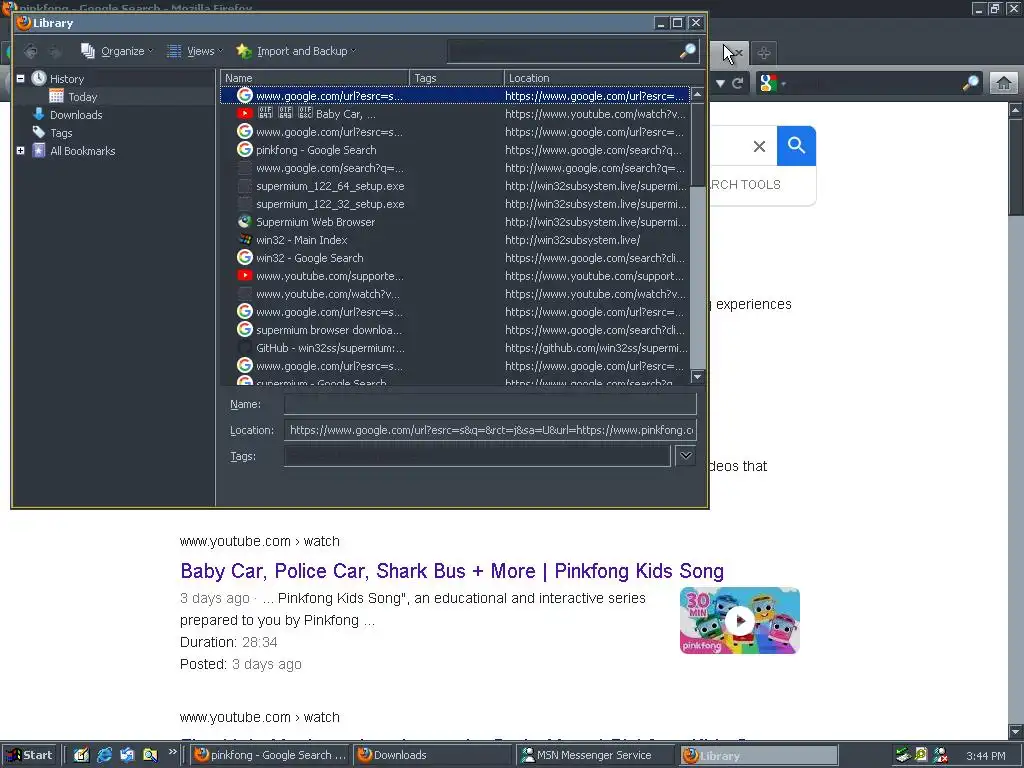Image resolution: width=1024 pixels, height=768 pixels.
Task: Expand the Tags selector dropdown arrow
Action: 686,456
